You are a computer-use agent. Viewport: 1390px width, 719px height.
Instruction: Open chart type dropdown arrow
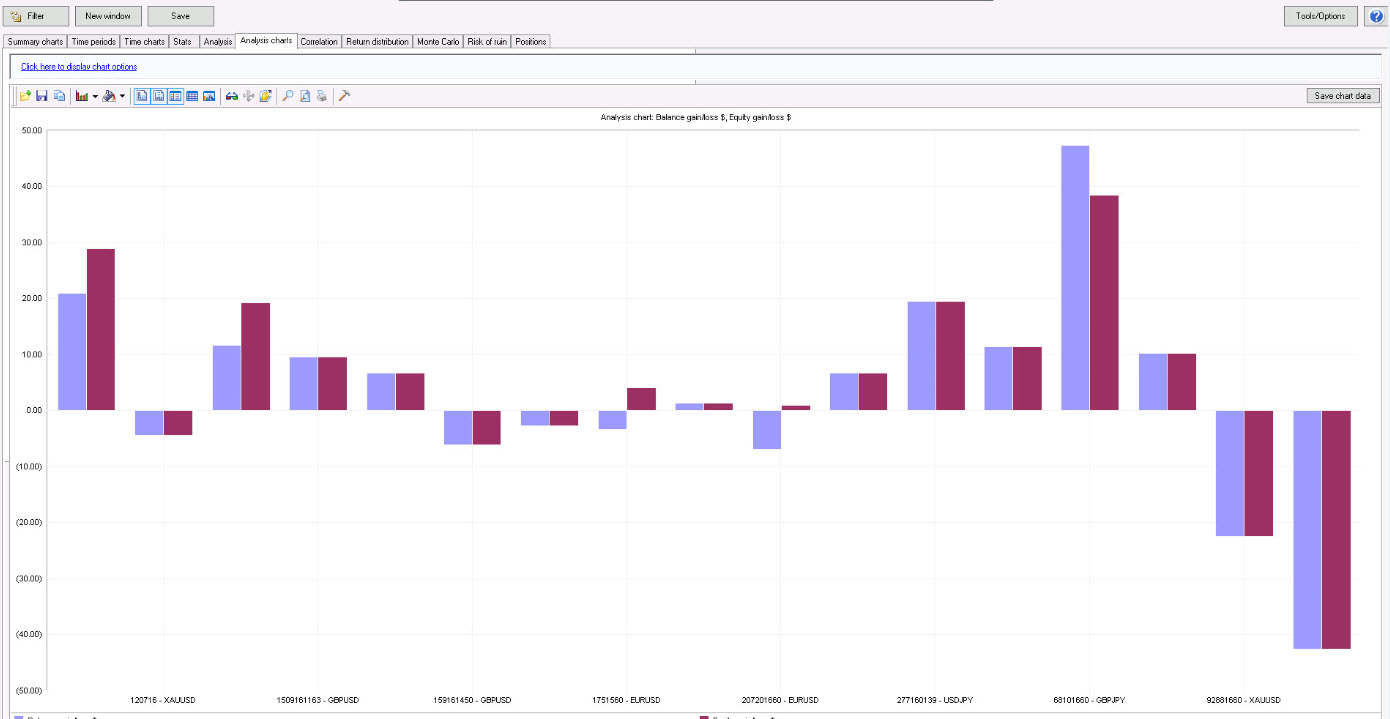click(95, 96)
